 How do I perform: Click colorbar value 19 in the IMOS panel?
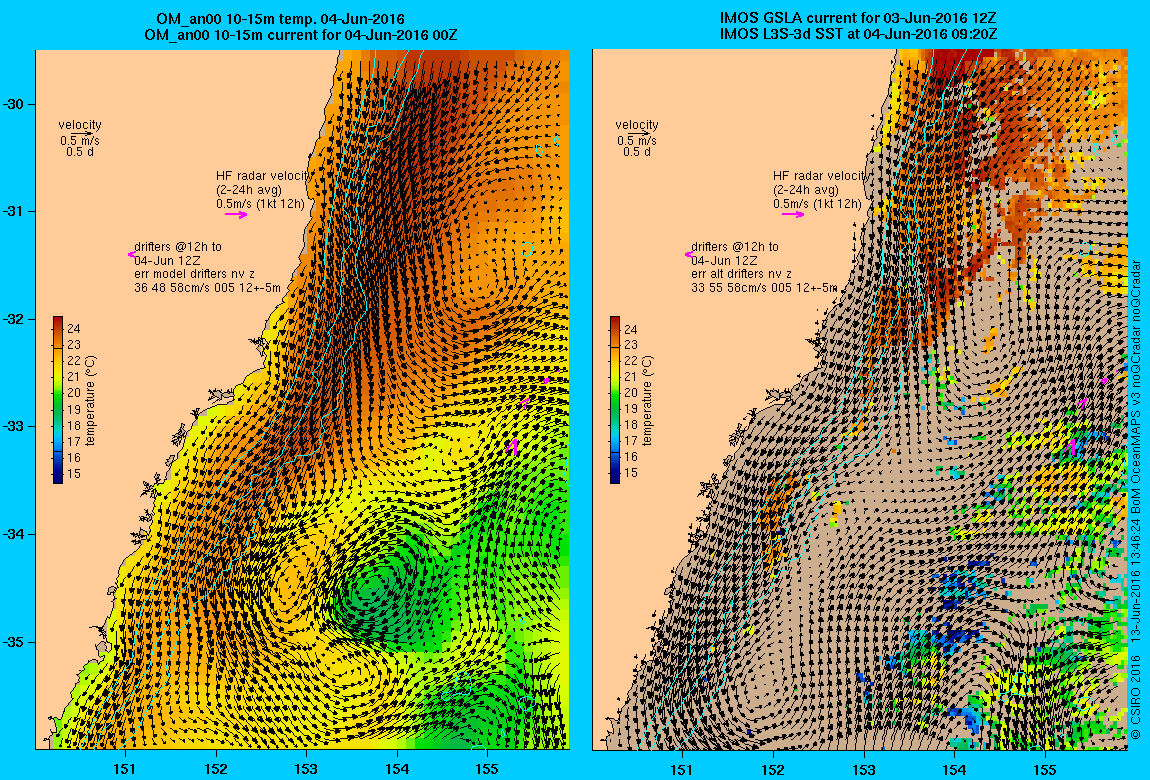click(630, 409)
